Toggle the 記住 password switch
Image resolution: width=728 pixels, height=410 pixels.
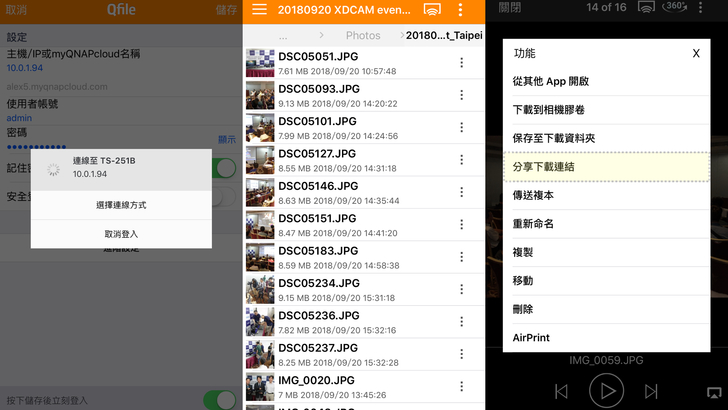pos(226,167)
